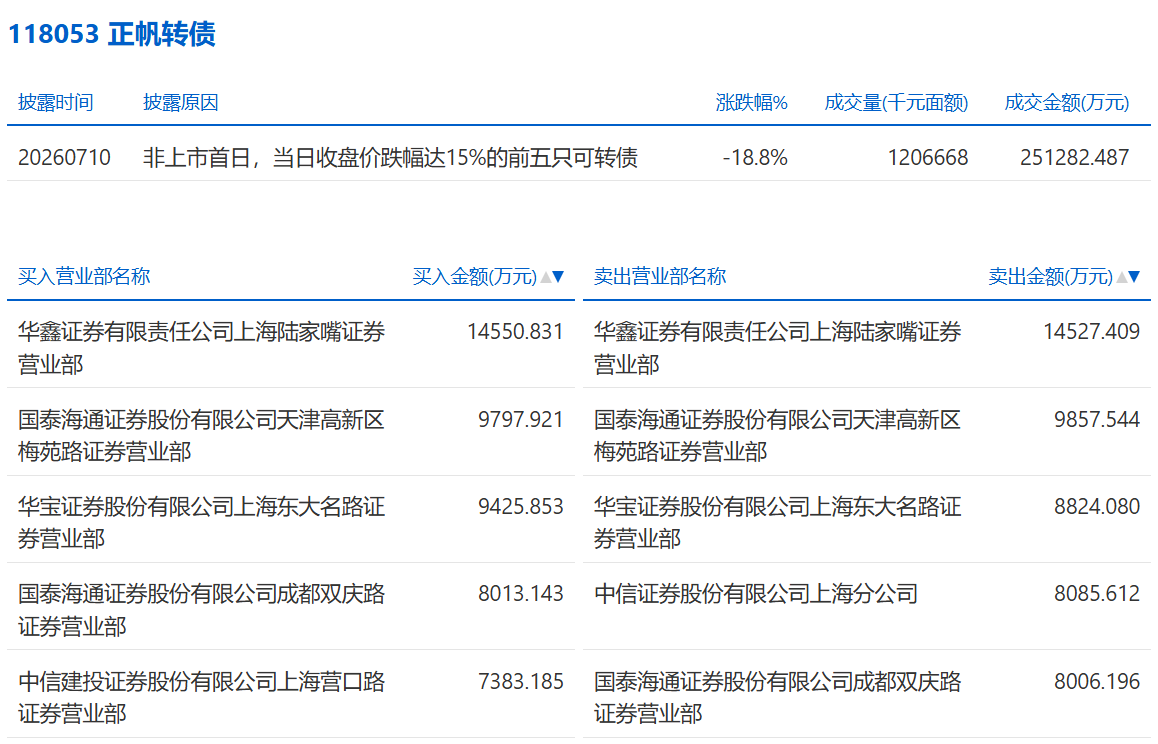The width and height of the screenshot is (1158, 744).
Task: Click the 成交量(千元面额) column header
Action: click(896, 103)
